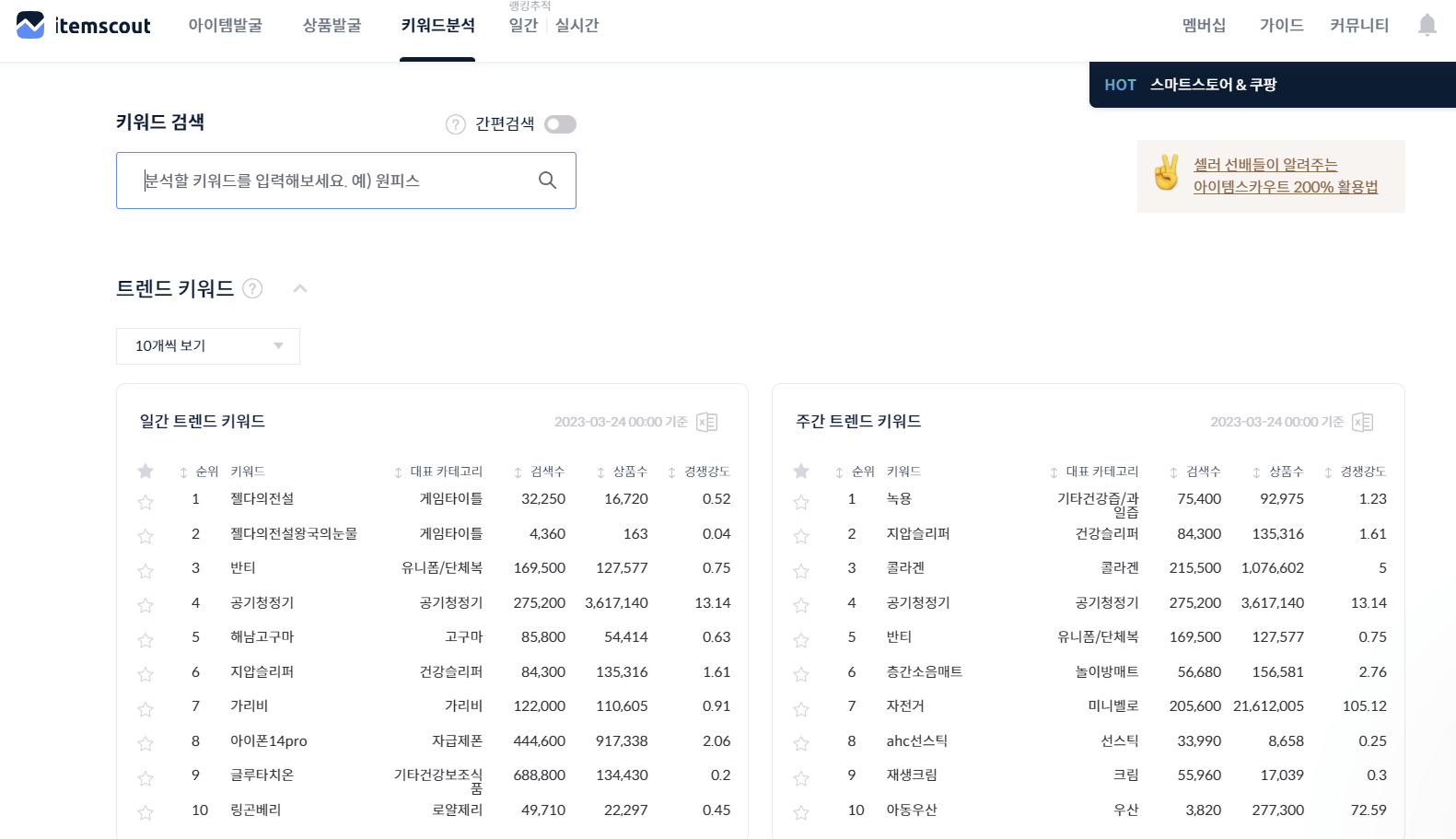Open the 커뮤니티 link

tap(1359, 26)
